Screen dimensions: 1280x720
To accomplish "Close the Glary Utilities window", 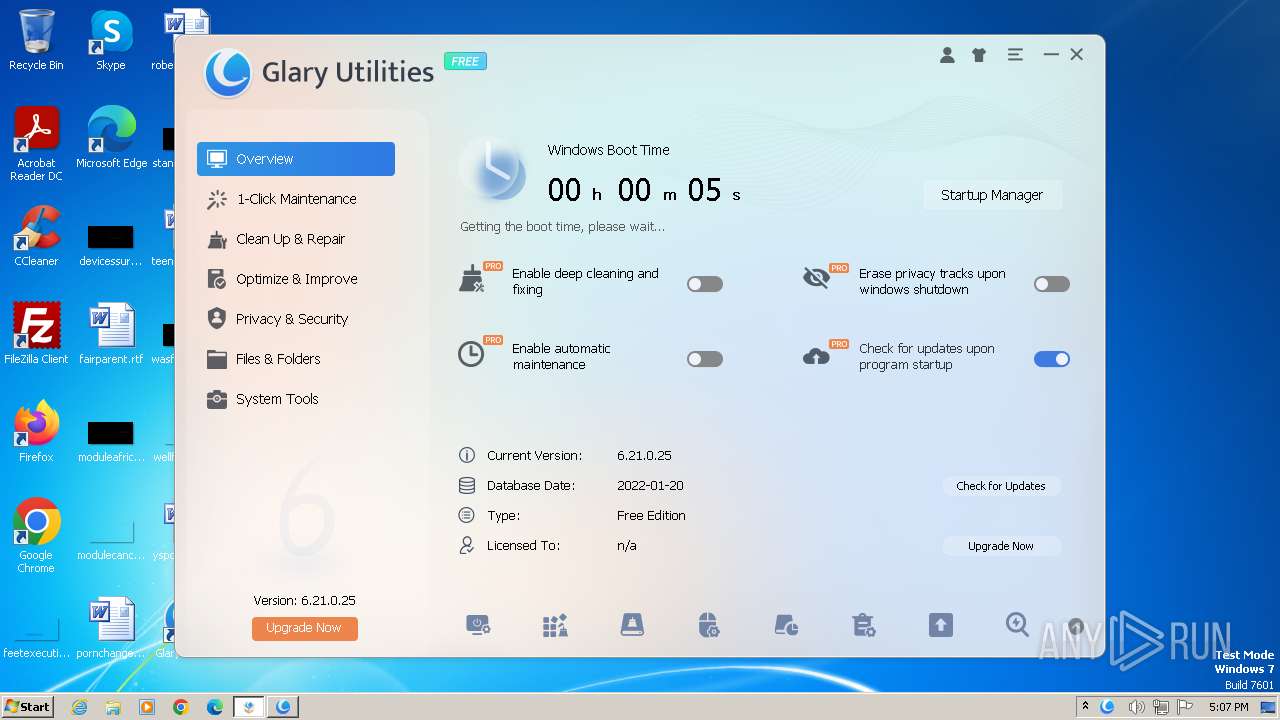I will pyautogui.click(x=1077, y=55).
